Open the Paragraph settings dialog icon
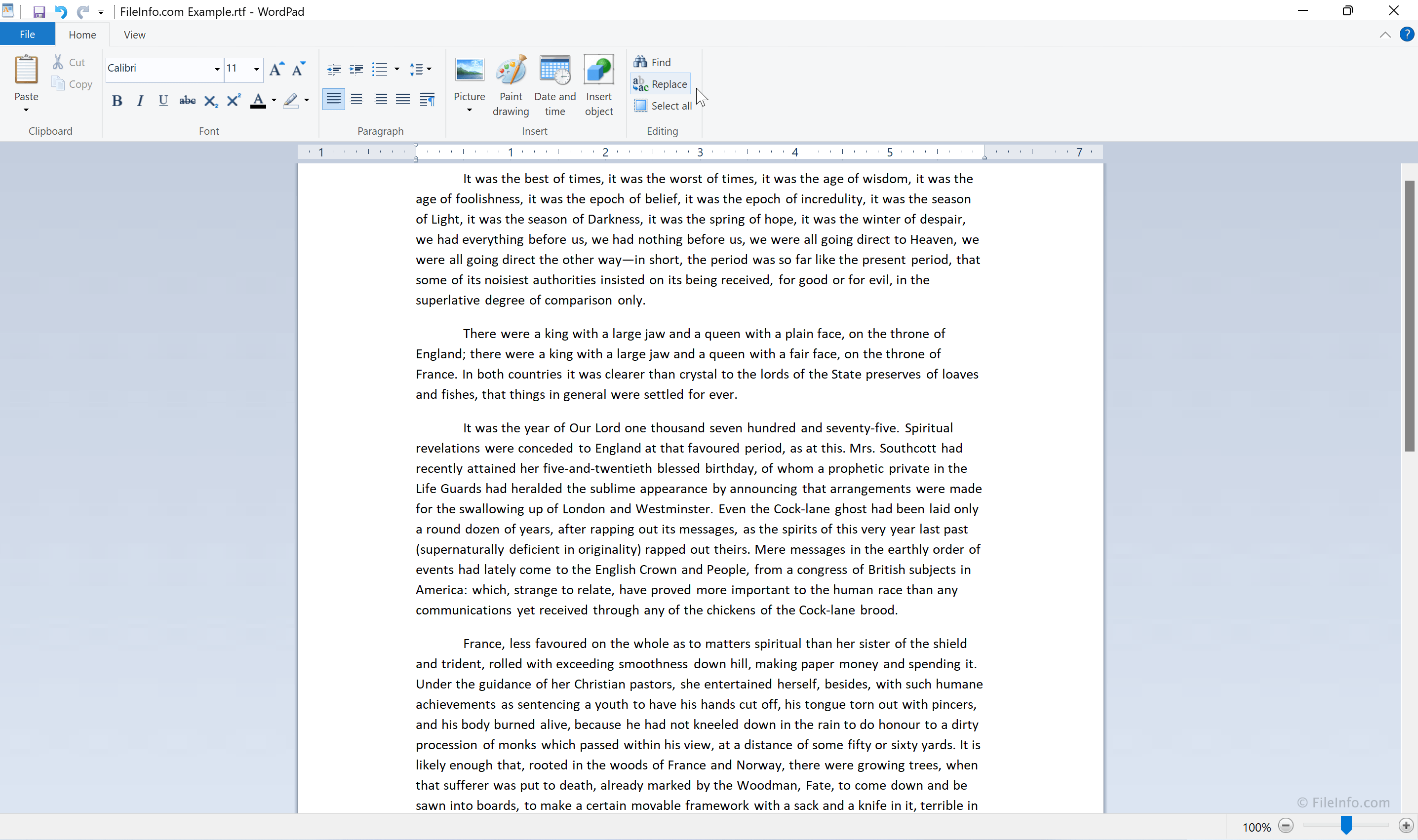This screenshot has height=840, width=1418. pyautogui.click(x=427, y=99)
